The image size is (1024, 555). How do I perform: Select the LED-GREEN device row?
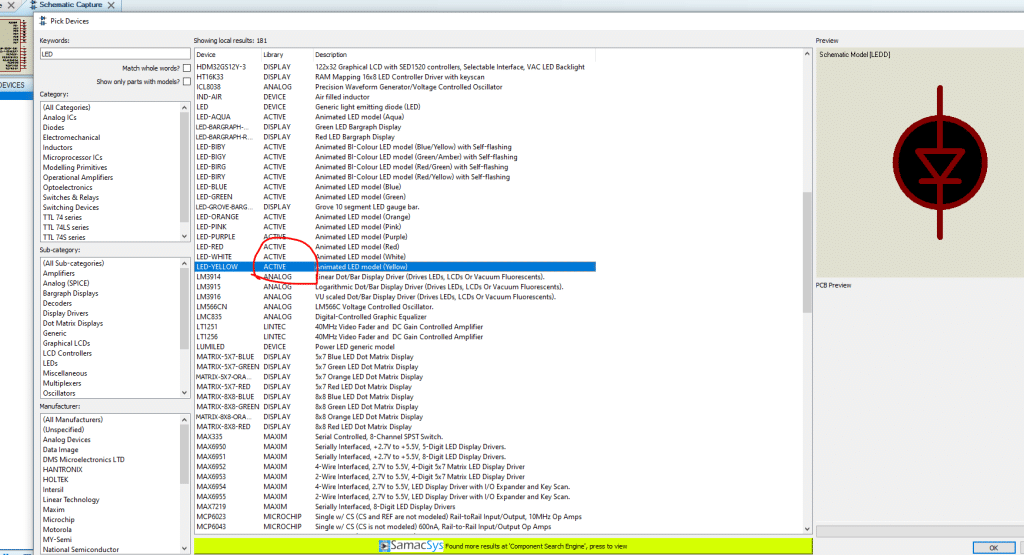[395, 197]
